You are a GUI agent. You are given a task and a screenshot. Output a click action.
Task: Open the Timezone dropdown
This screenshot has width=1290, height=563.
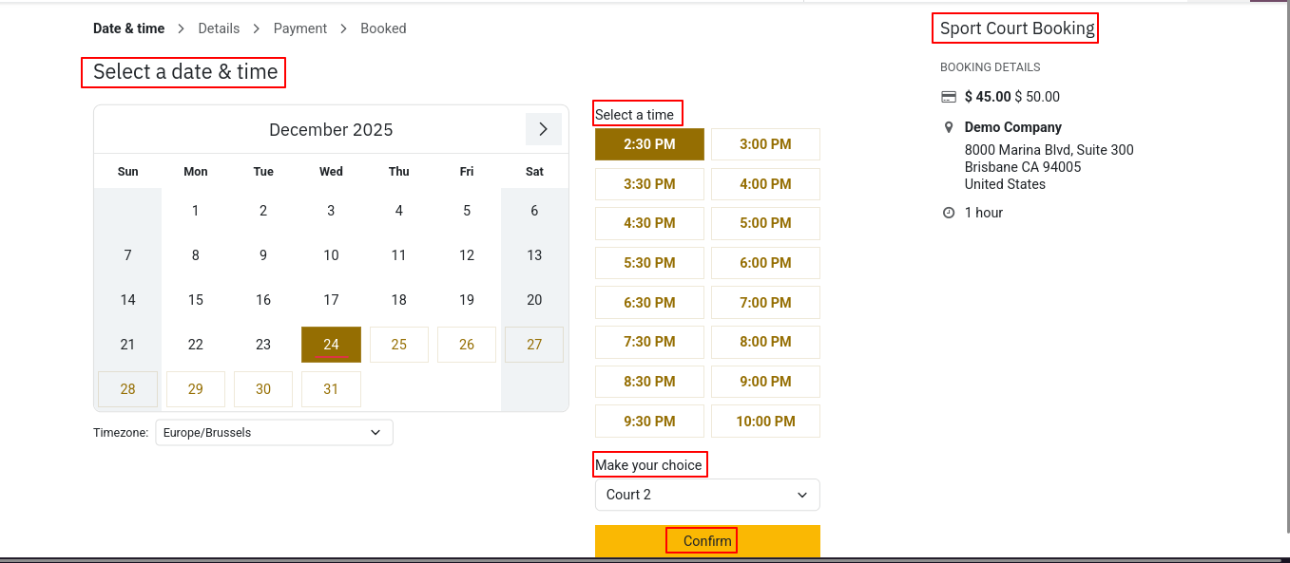click(x=274, y=433)
